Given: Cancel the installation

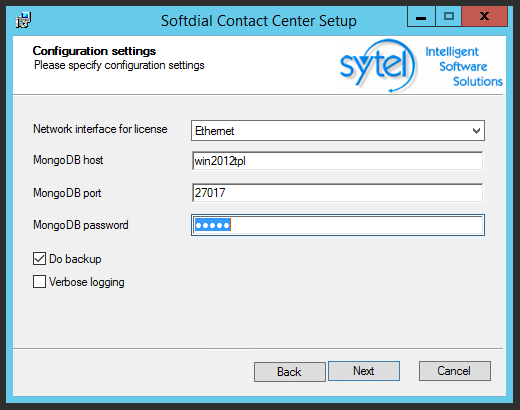Looking at the screenshot, I should click(454, 371).
